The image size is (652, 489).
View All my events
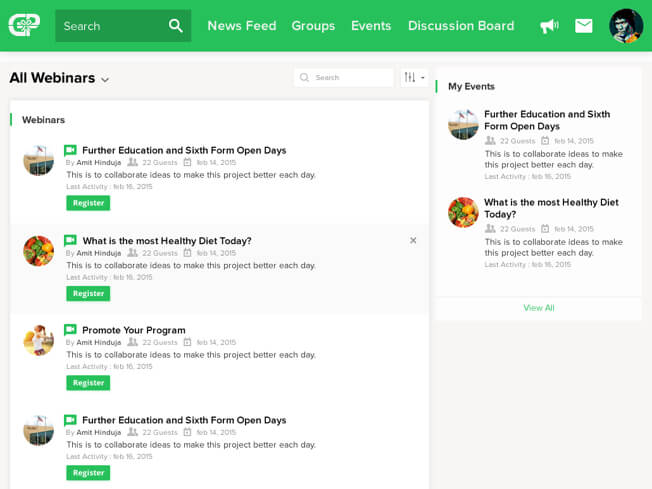(x=538, y=308)
